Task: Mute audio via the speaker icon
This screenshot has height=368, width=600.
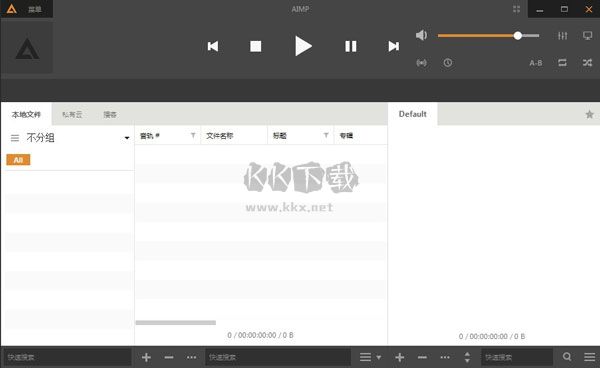Action: click(421, 35)
